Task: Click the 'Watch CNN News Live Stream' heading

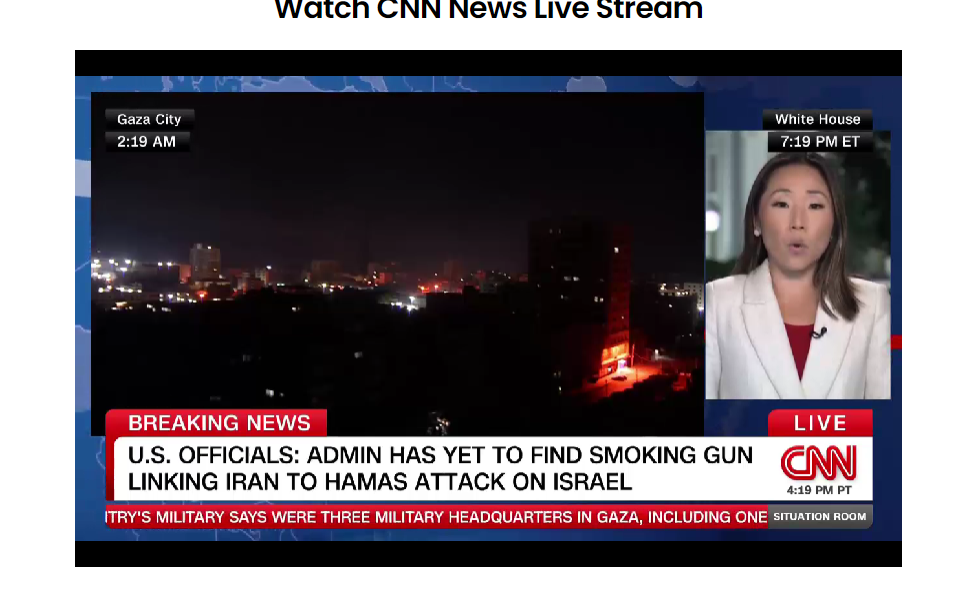Action: (x=488, y=10)
